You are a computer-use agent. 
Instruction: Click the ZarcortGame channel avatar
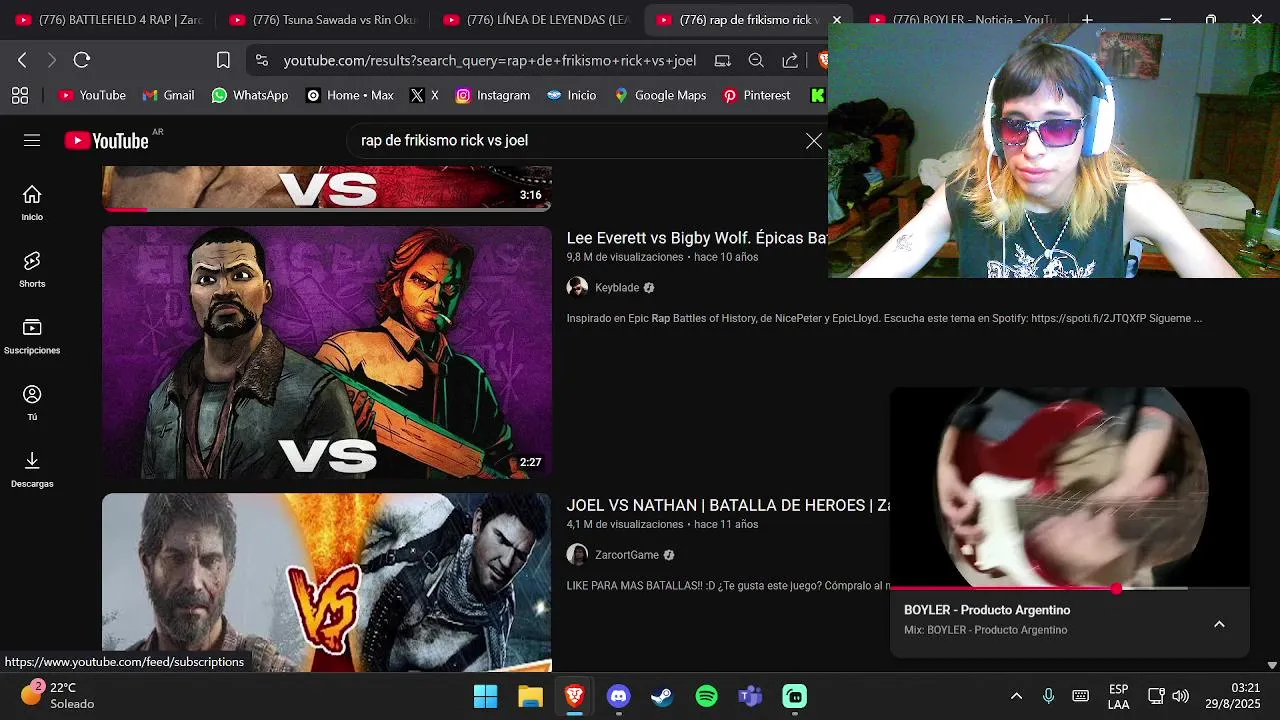[577, 555]
